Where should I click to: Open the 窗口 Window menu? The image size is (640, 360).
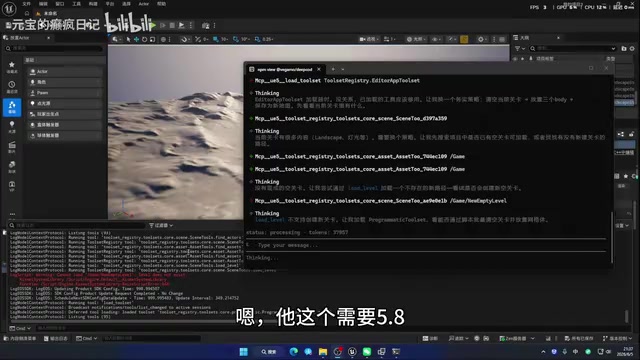pos(60,4)
